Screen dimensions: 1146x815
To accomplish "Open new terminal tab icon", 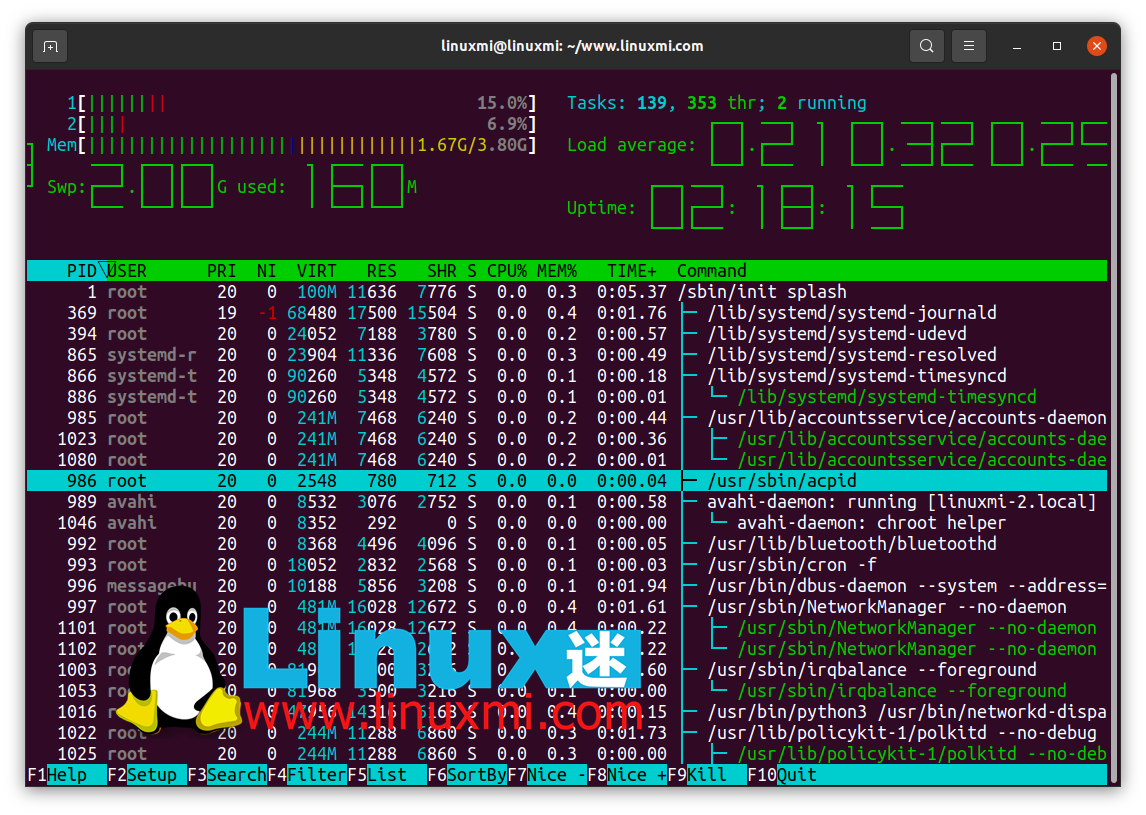I will click(50, 47).
